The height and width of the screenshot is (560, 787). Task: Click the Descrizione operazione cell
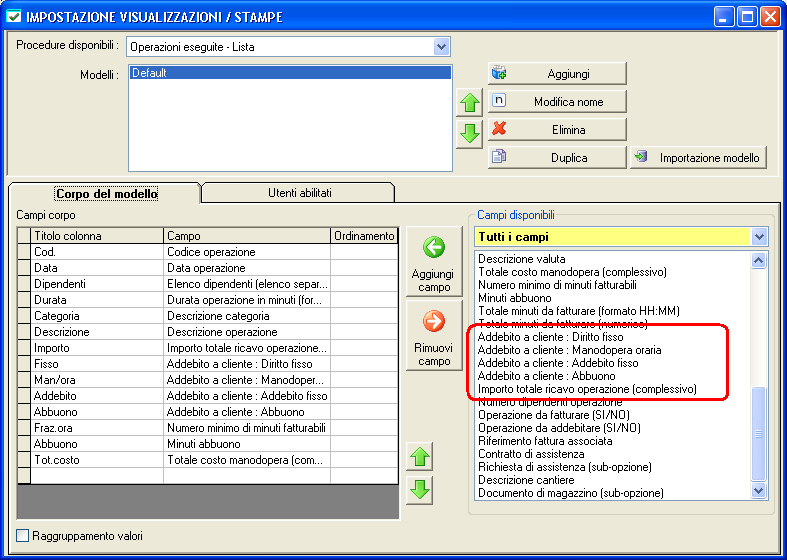[x=247, y=332]
